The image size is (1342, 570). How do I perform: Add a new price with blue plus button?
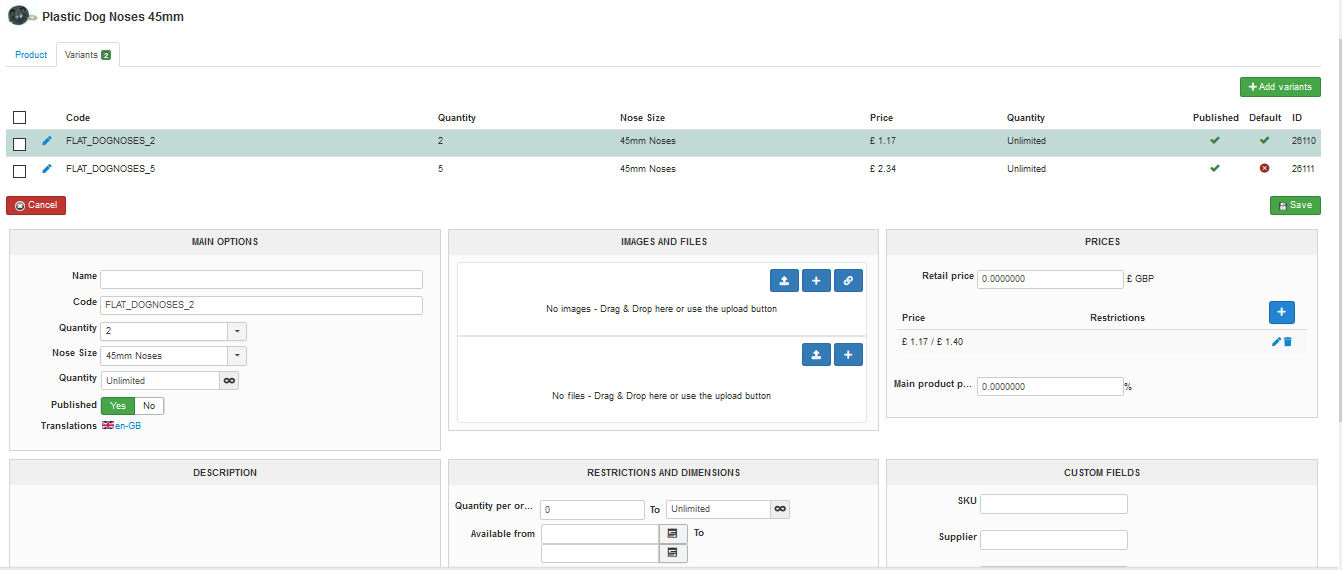[x=1282, y=312]
